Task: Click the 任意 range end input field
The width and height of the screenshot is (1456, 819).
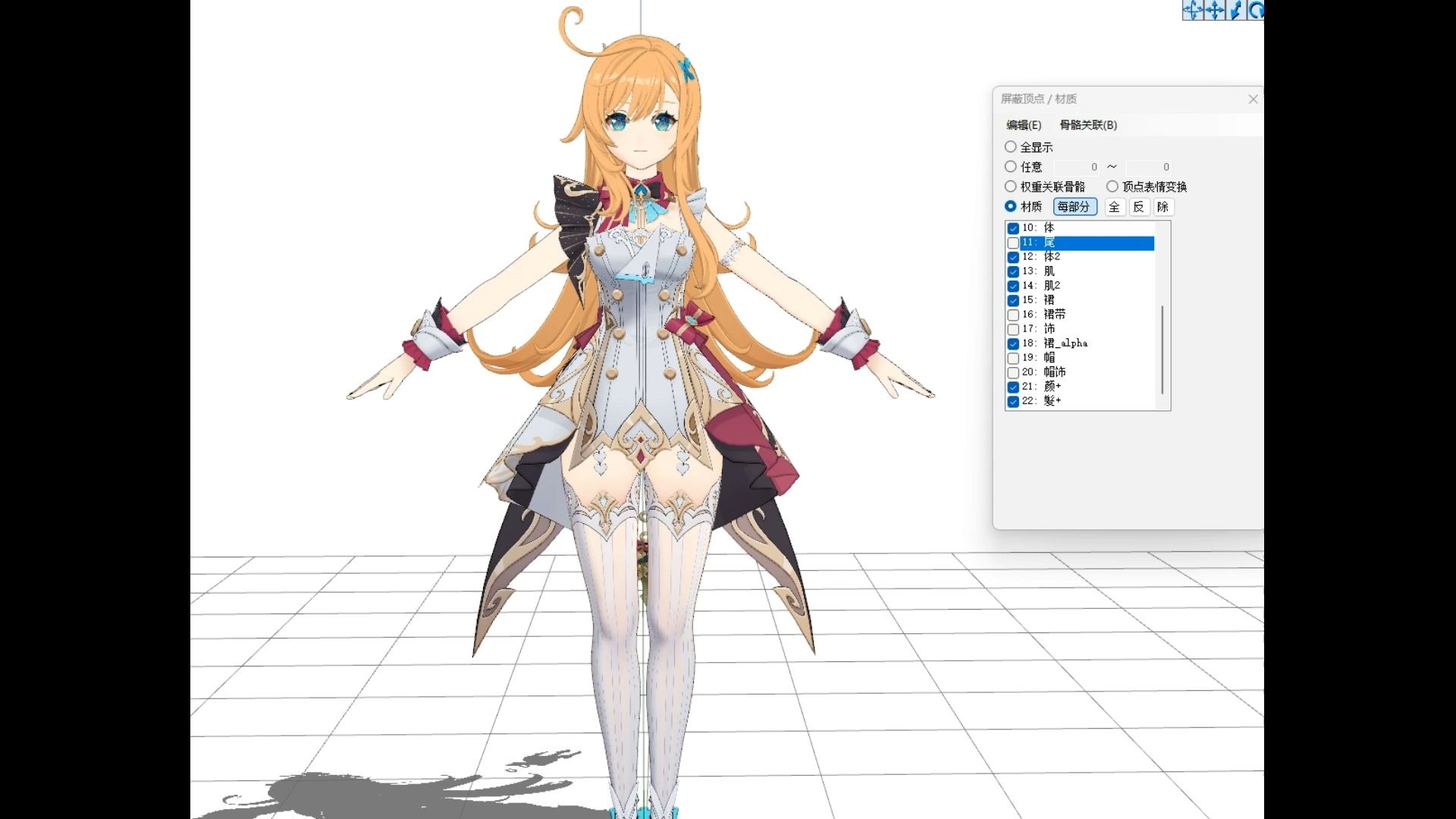Action: click(x=1148, y=167)
